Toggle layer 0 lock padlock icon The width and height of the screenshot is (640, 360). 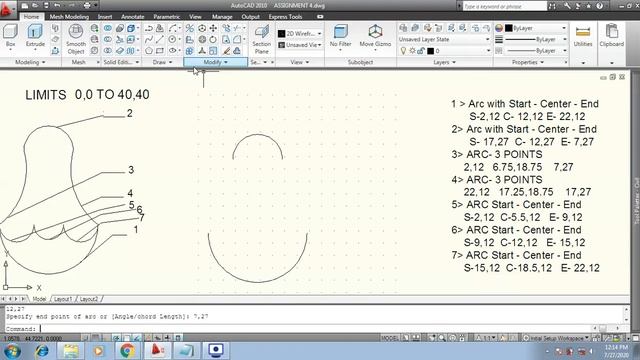(421, 51)
